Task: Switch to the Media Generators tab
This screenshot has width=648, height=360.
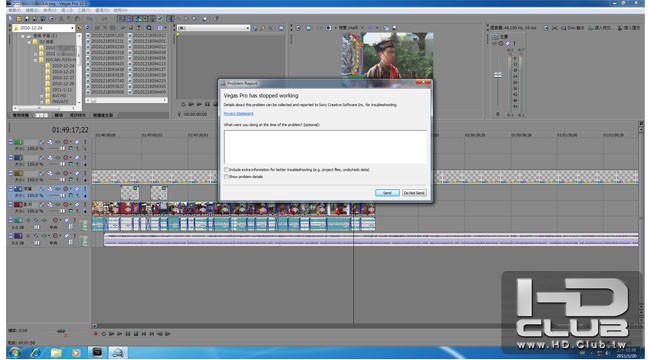Action: click(x=103, y=115)
